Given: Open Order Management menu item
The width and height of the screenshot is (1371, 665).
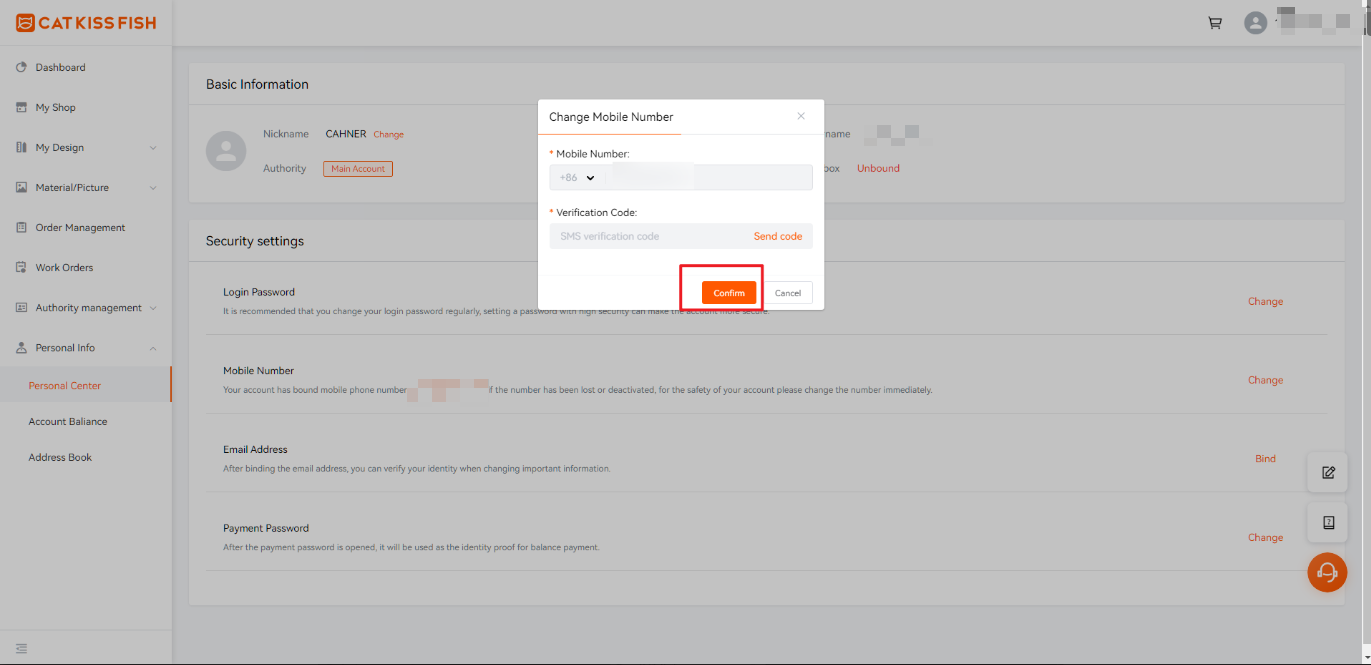Looking at the screenshot, I should pos(80,227).
